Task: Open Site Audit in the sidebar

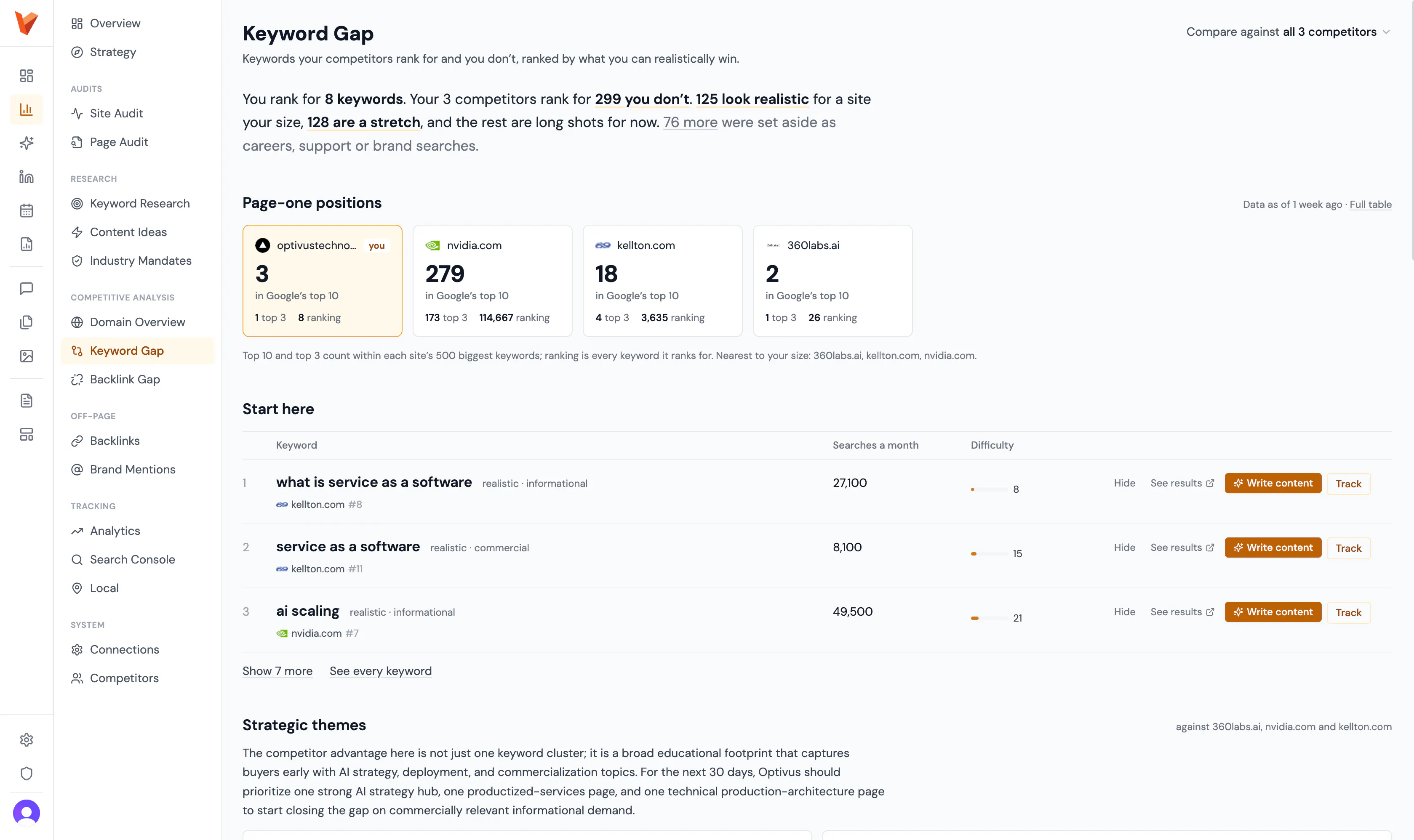Action: [138, 113]
